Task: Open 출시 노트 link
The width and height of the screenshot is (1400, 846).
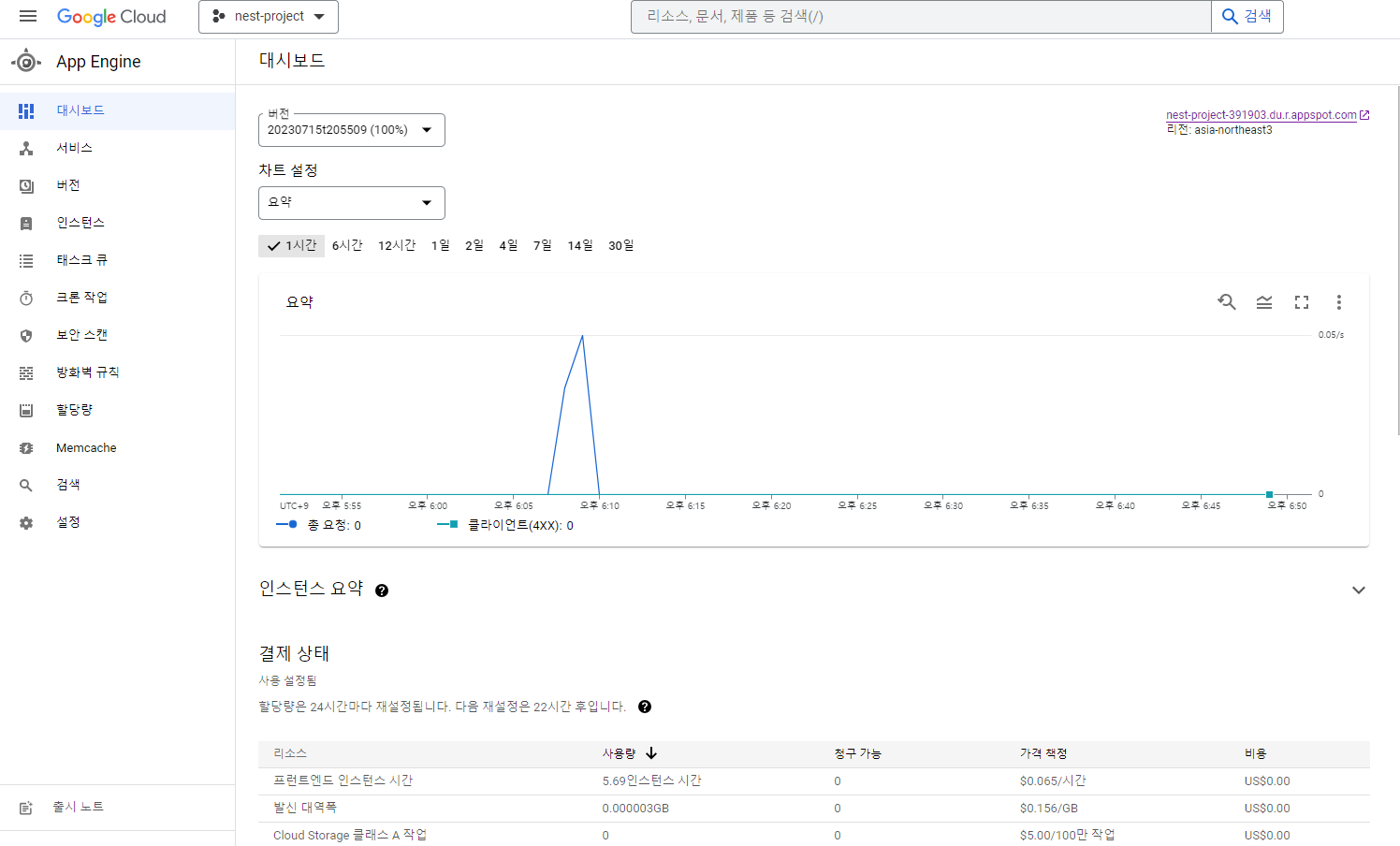Action: (x=117, y=808)
